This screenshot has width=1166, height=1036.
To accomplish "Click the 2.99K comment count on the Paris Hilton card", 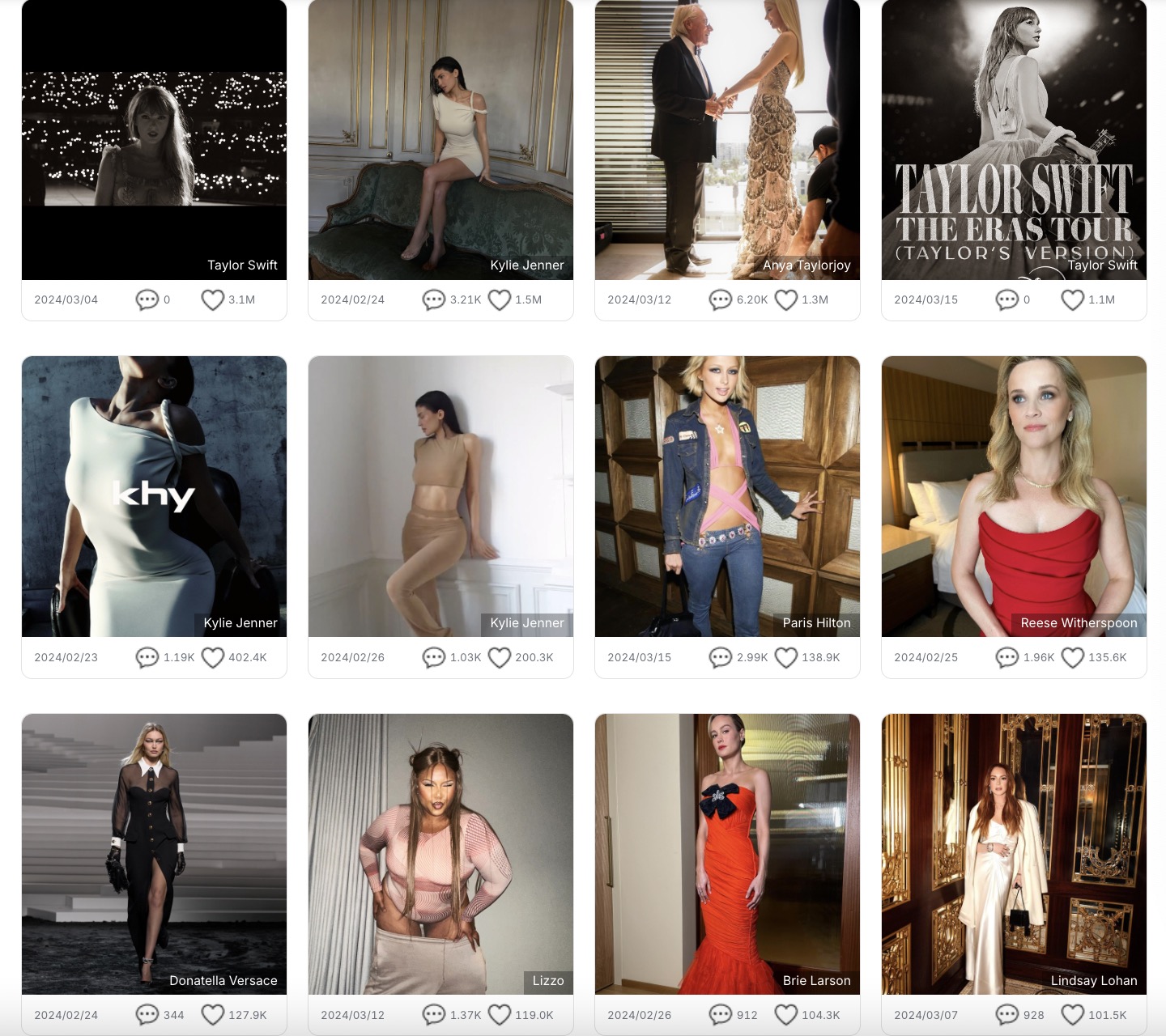I will 752,658.
